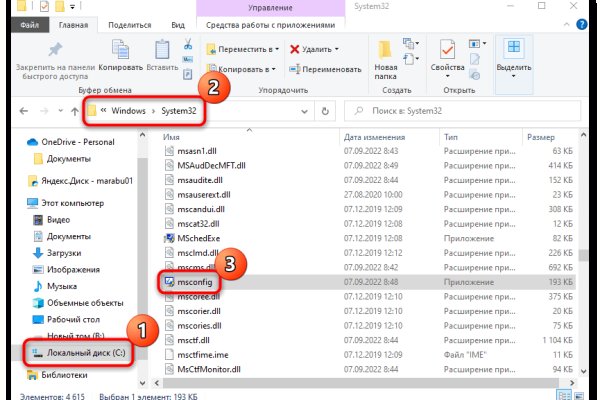The width and height of the screenshot is (600, 400).
Task: Open the 'Move to' dropdown
Action: (241, 48)
